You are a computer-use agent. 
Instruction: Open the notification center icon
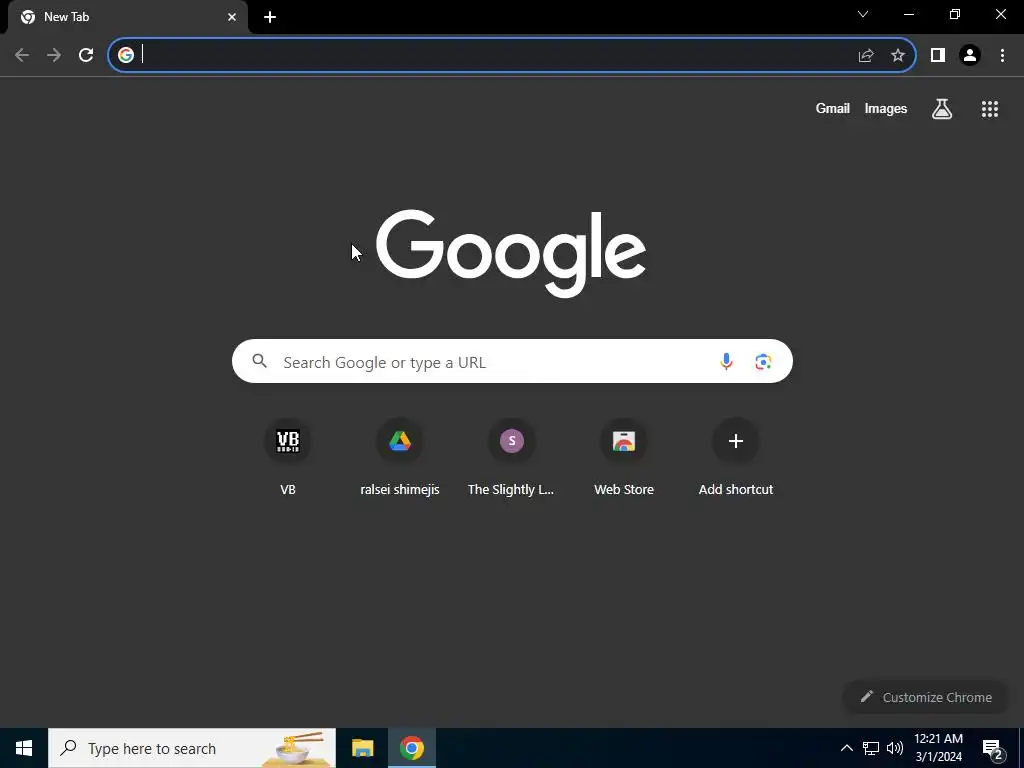click(993, 748)
